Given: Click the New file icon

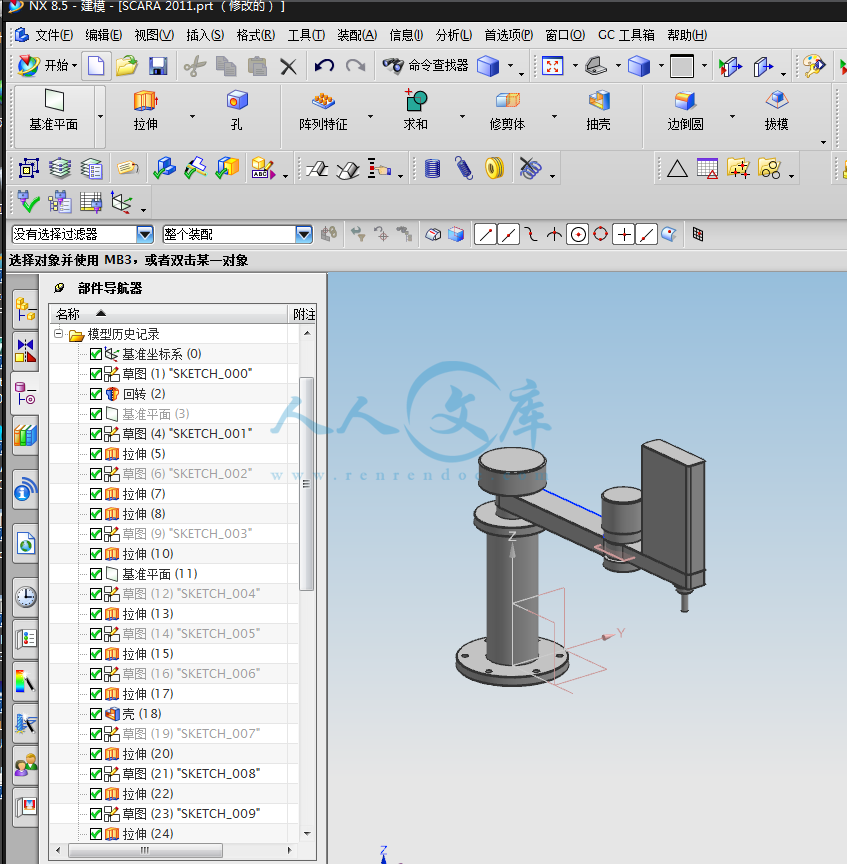Looking at the screenshot, I should click(96, 66).
